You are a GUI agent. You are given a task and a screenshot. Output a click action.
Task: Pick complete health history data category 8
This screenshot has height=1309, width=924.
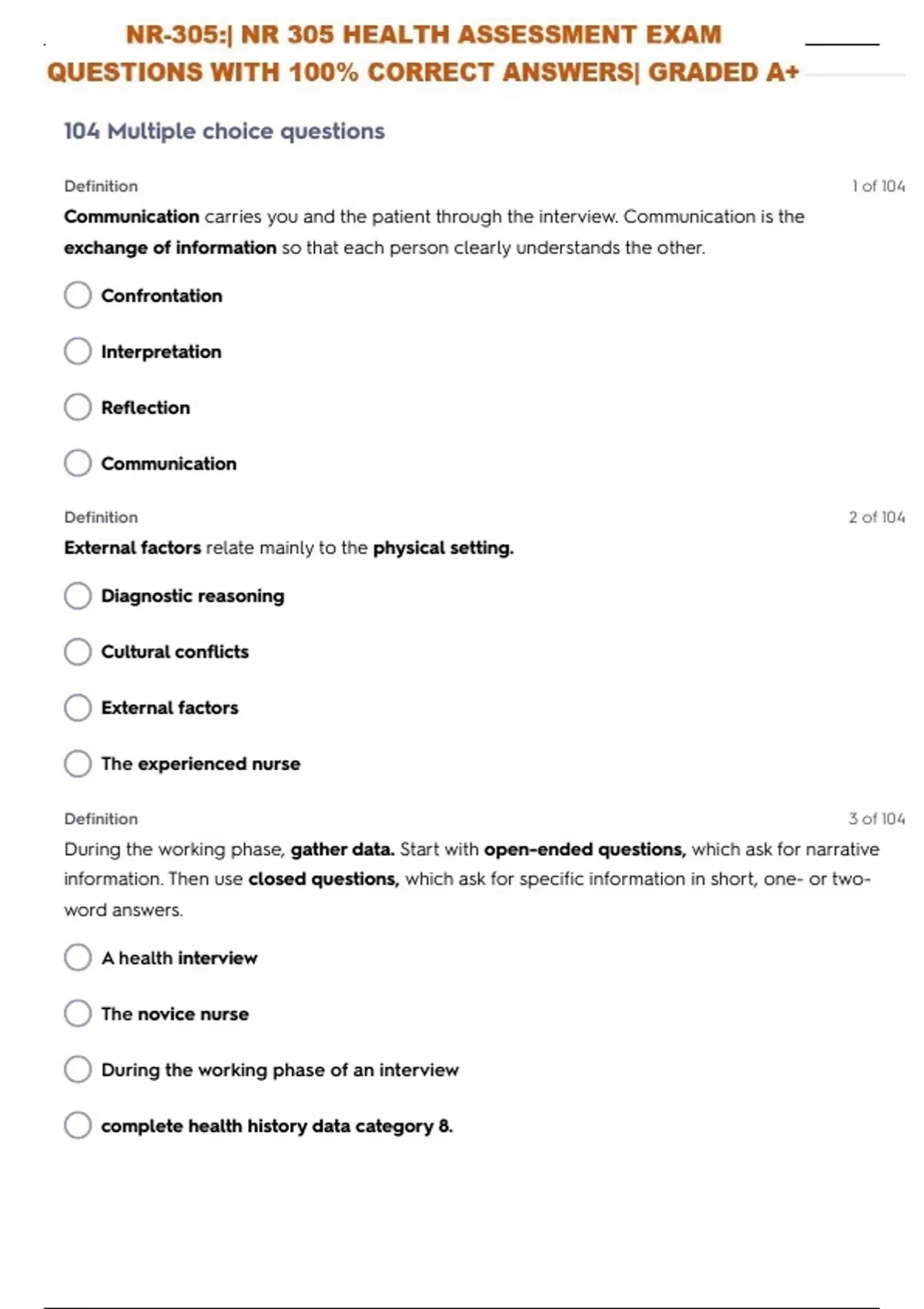point(78,1126)
